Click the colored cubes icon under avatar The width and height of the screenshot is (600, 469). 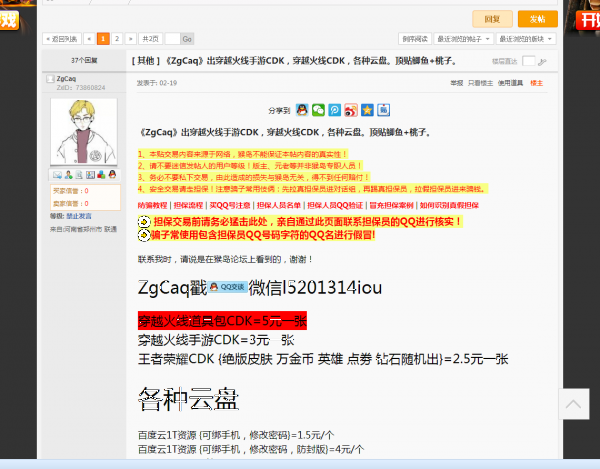(101, 175)
